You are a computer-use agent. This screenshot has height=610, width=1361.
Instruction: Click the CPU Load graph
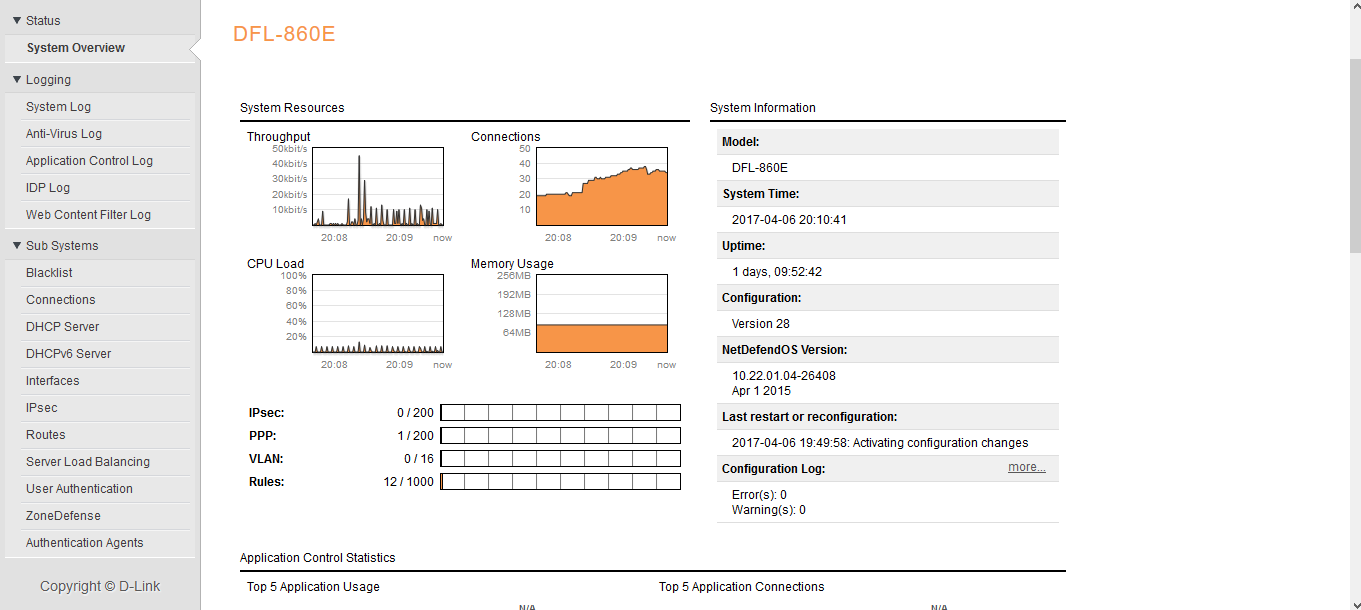(378, 314)
